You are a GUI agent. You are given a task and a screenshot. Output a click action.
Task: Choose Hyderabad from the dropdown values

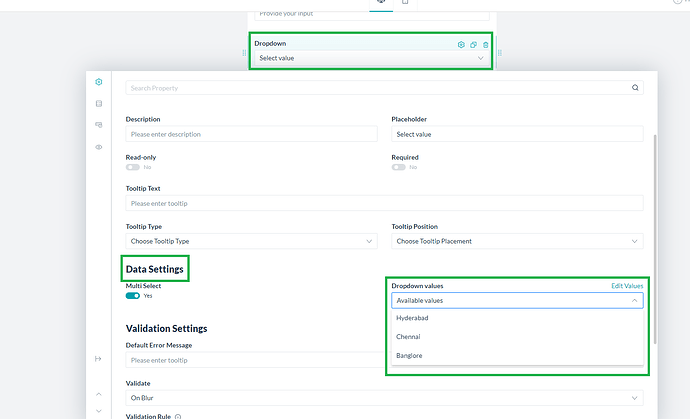coord(412,318)
